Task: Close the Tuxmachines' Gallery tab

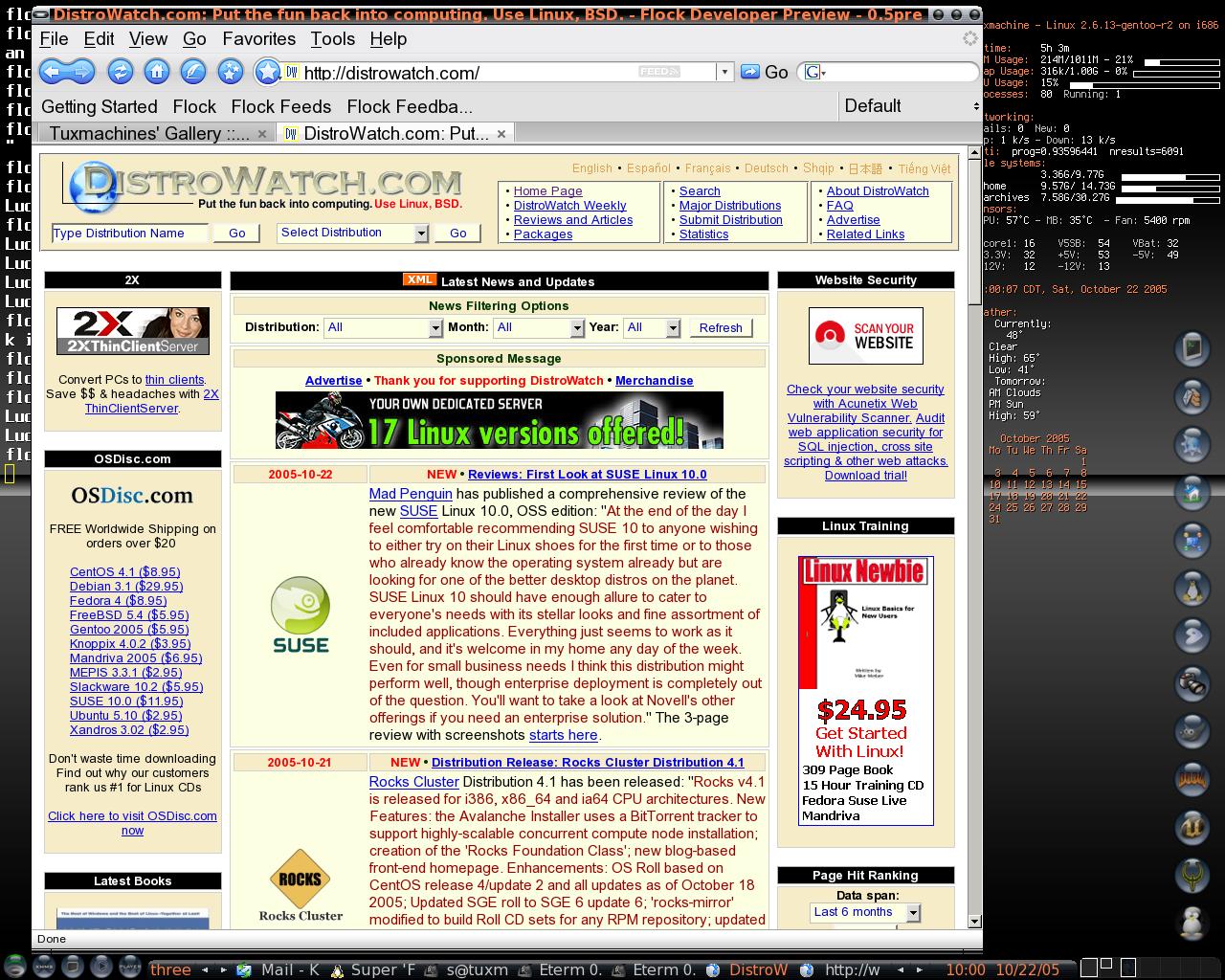Action: point(262,134)
